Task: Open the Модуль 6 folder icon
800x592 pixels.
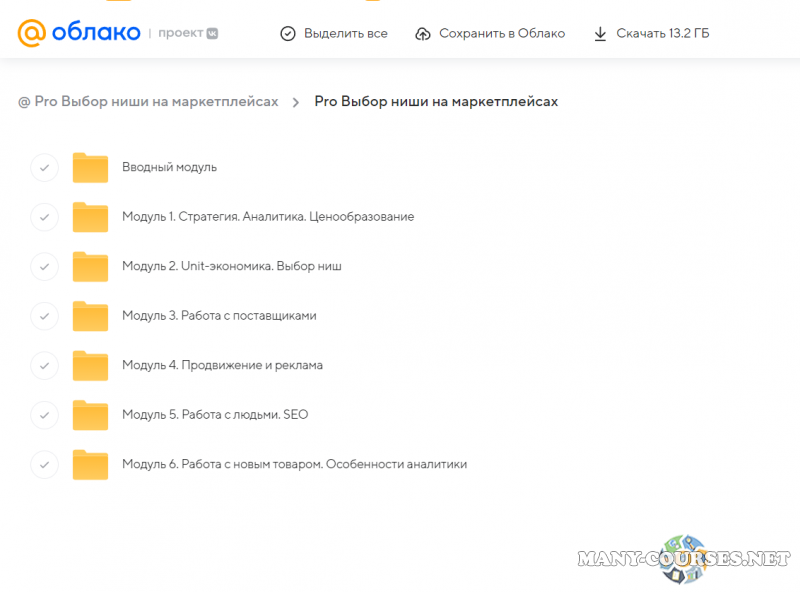Action: click(x=90, y=465)
